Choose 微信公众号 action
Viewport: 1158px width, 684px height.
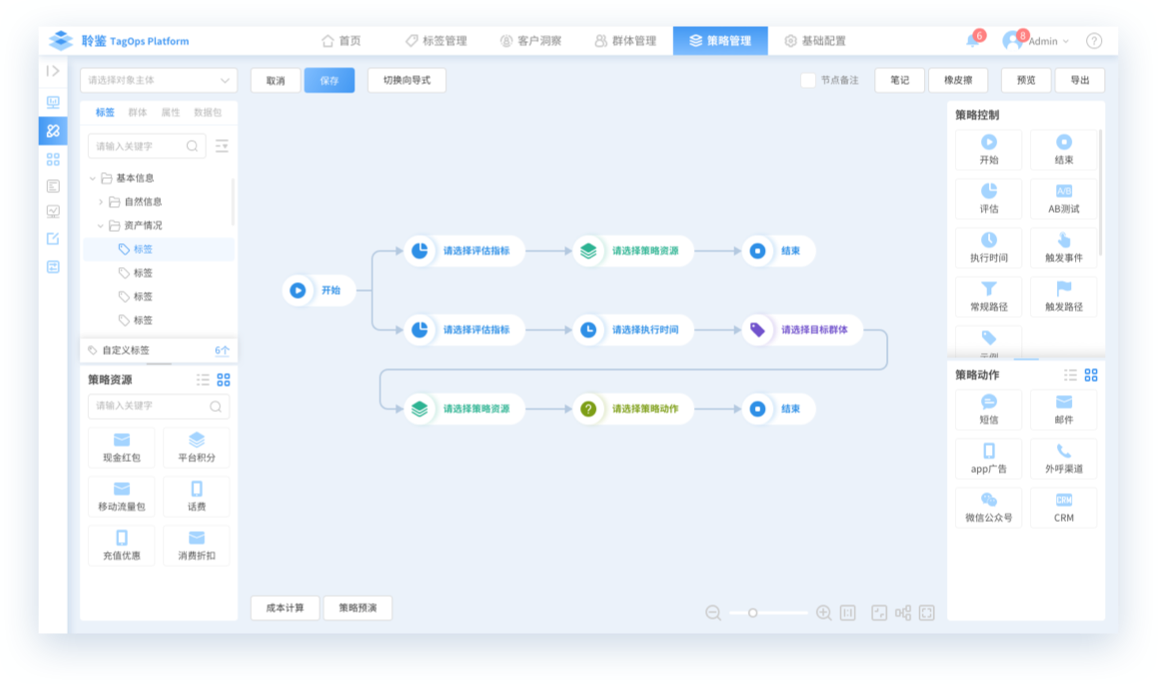click(989, 507)
